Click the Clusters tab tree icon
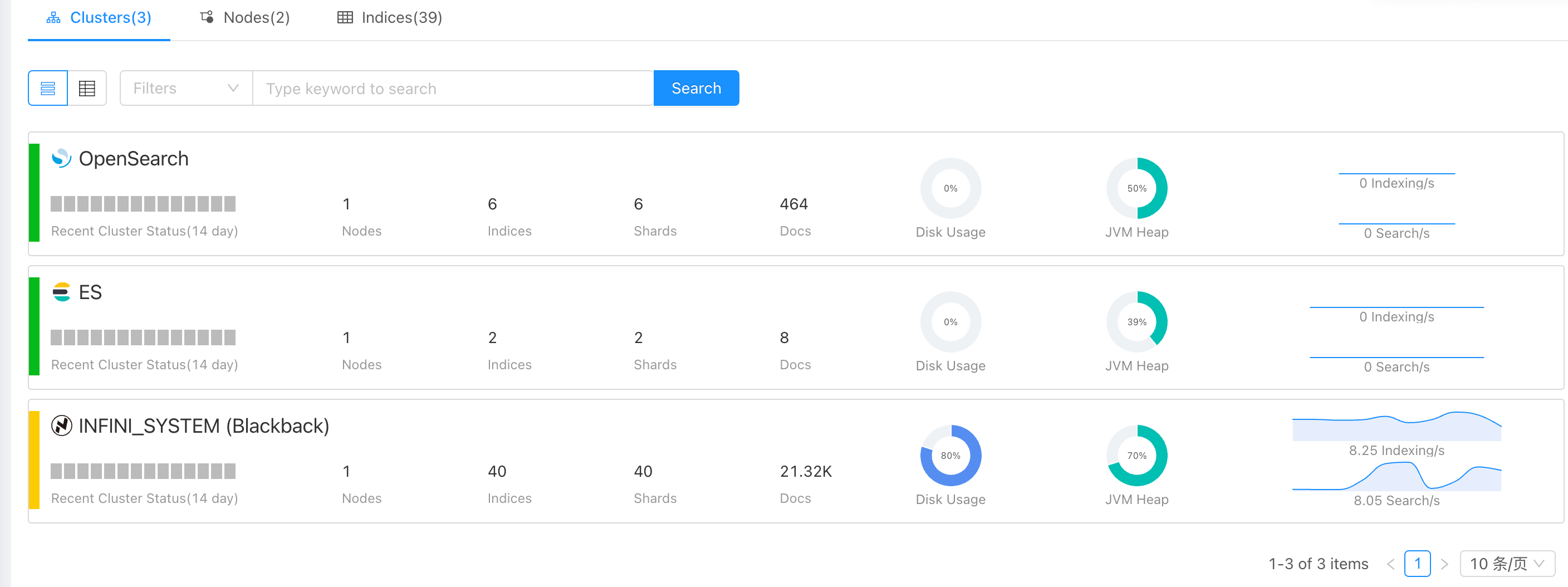Viewport: 1568px width, 587px height. tap(53, 18)
